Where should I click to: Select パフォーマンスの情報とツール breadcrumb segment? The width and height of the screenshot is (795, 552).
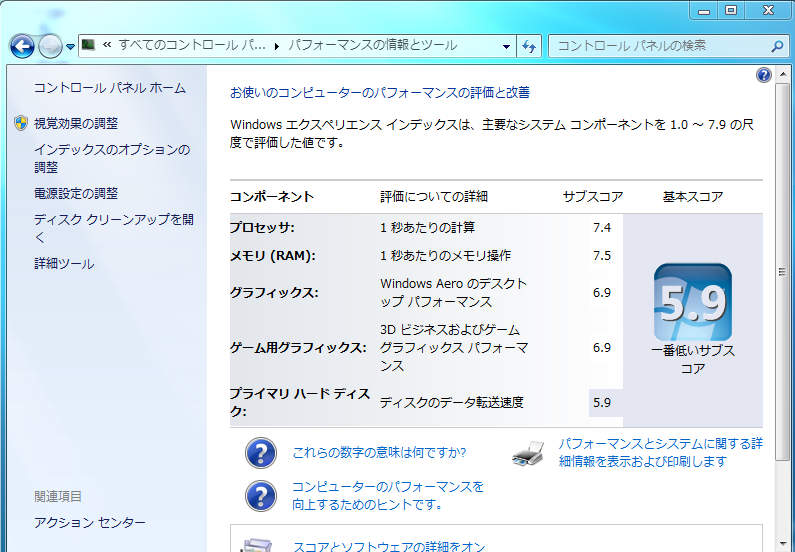(373, 45)
